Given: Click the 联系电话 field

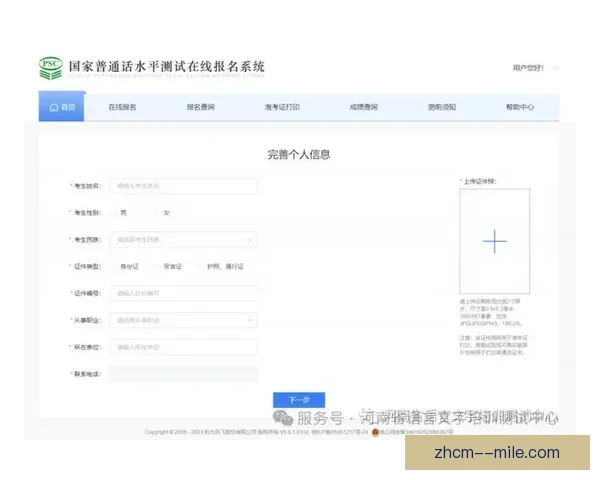Looking at the screenshot, I should 184,374.
